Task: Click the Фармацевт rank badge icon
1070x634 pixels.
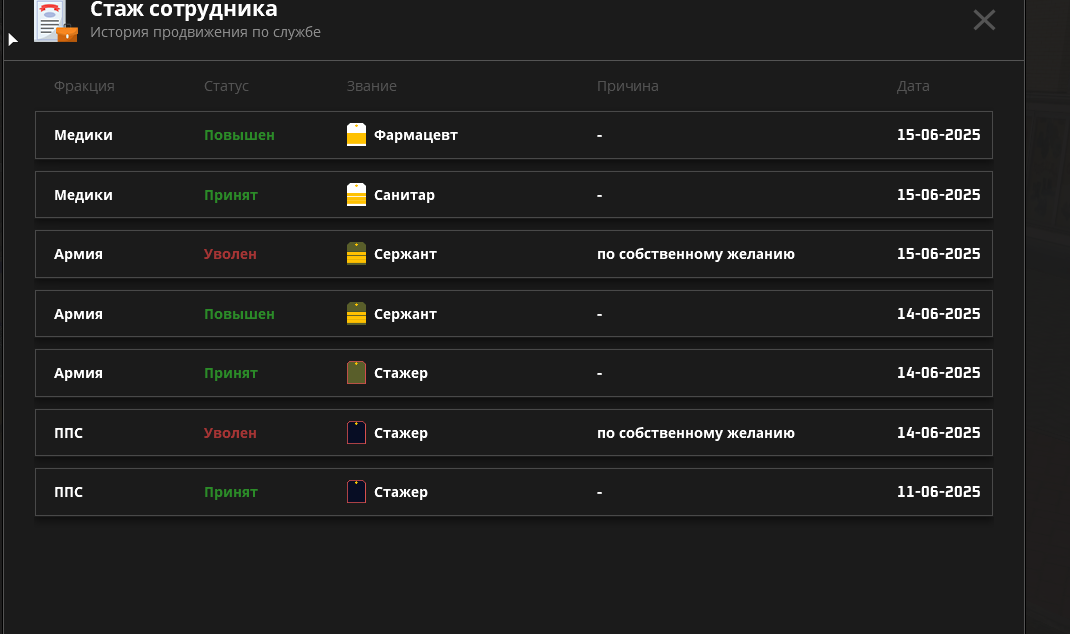Action: tap(356, 134)
